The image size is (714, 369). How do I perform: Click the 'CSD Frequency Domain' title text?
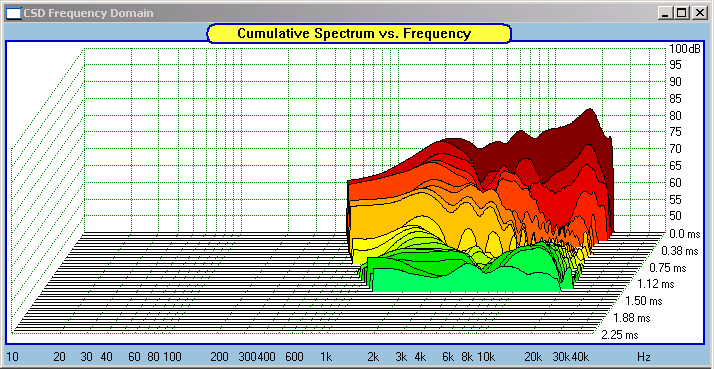[88, 13]
